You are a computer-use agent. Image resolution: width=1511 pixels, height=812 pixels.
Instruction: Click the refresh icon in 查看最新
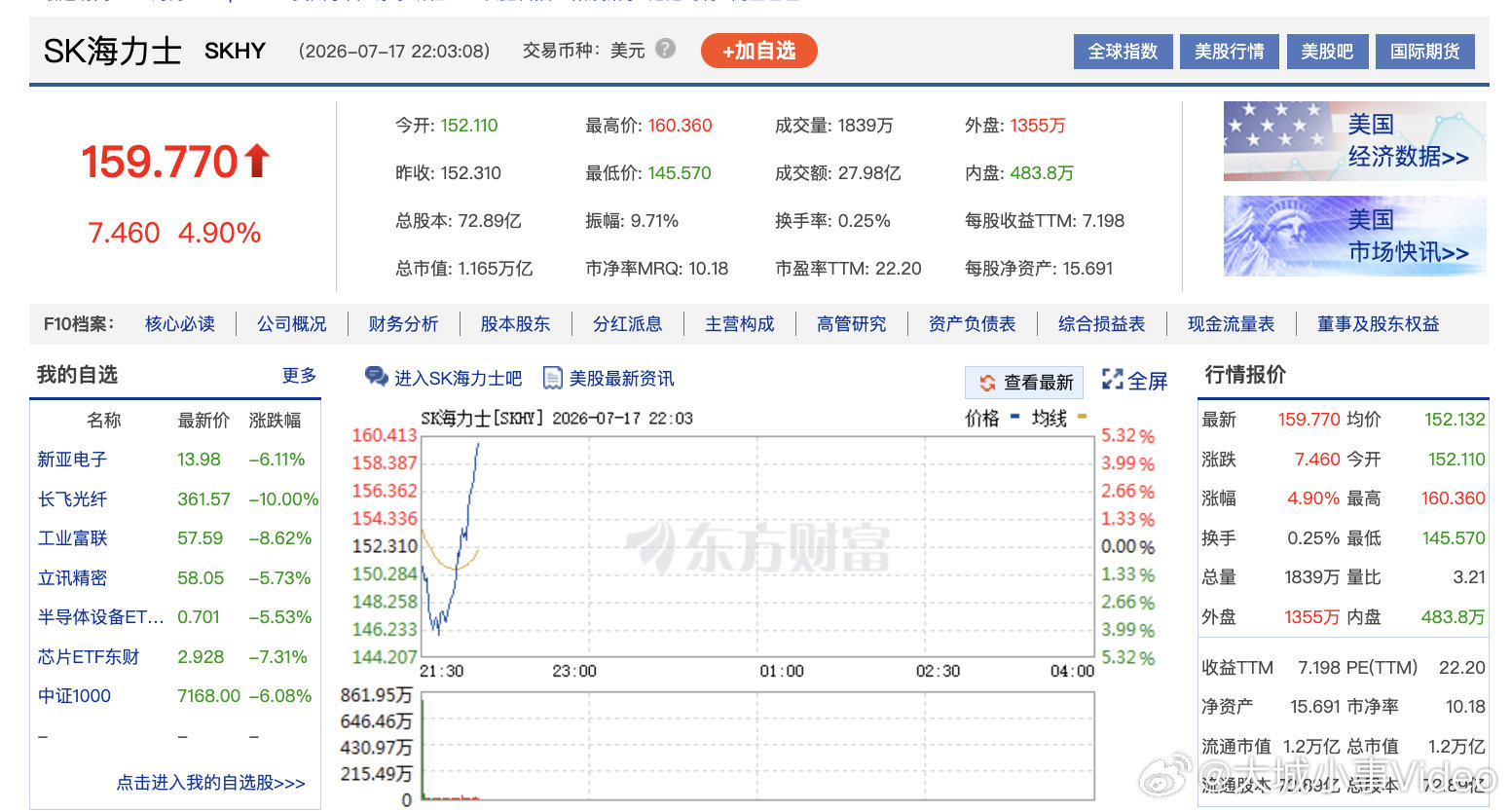(987, 383)
